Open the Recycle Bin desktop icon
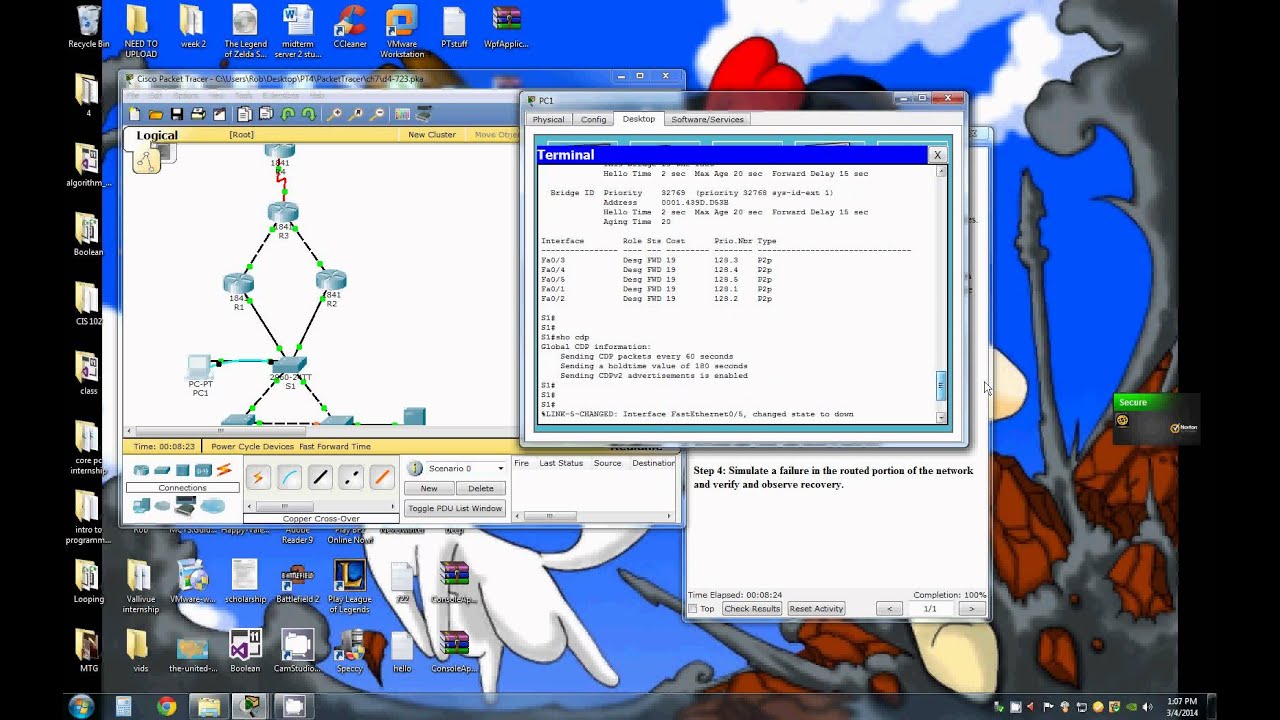 88,27
